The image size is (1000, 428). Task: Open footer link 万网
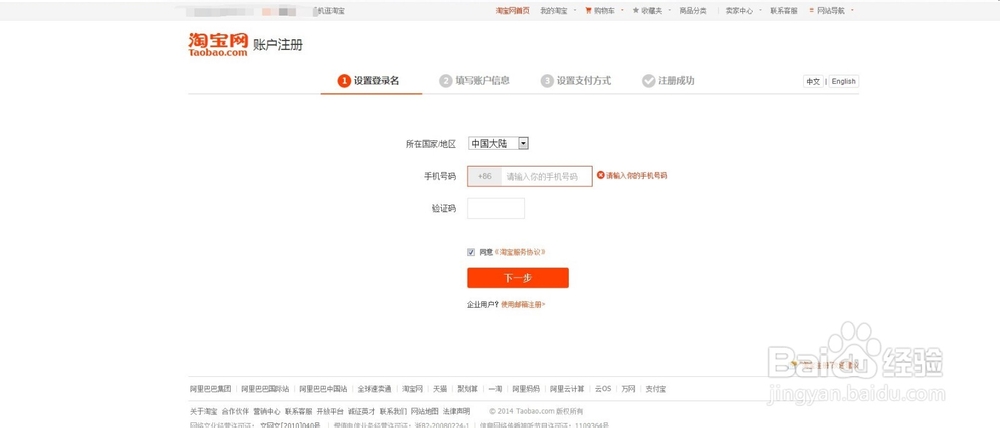(x=628, y=388)
